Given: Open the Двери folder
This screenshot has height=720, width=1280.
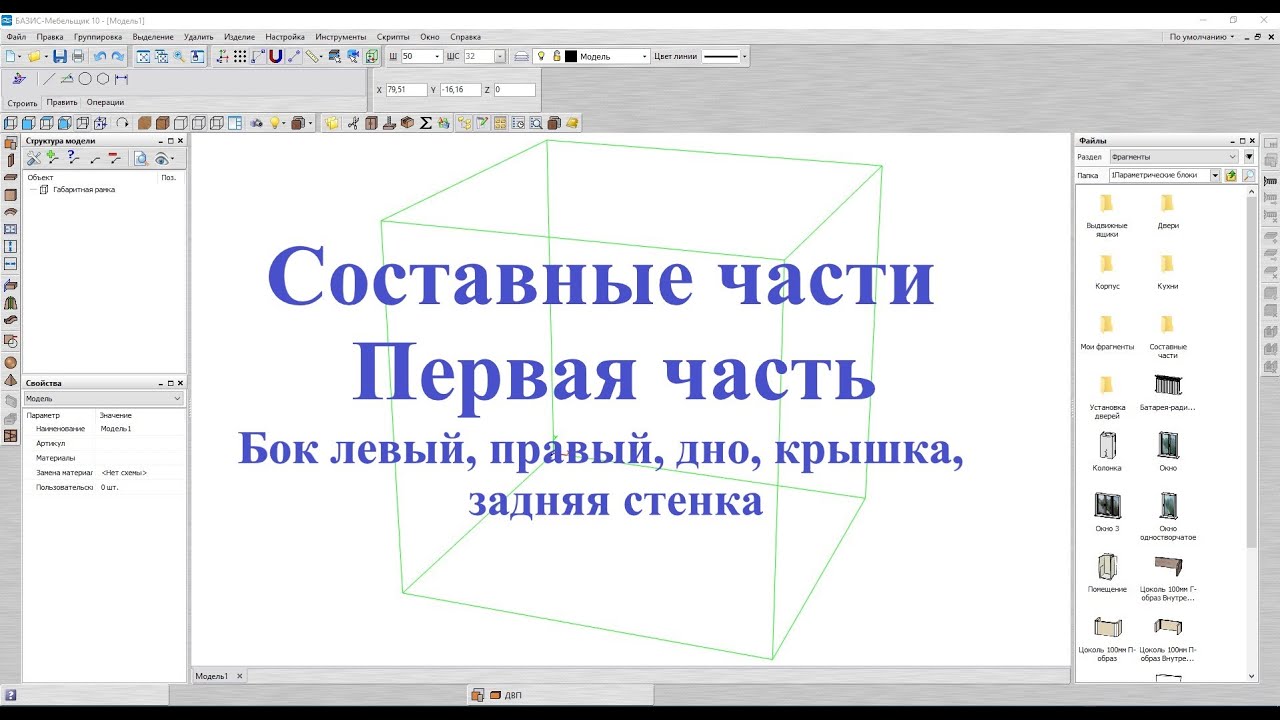Looking at the screenshot, I should 1167,211.
